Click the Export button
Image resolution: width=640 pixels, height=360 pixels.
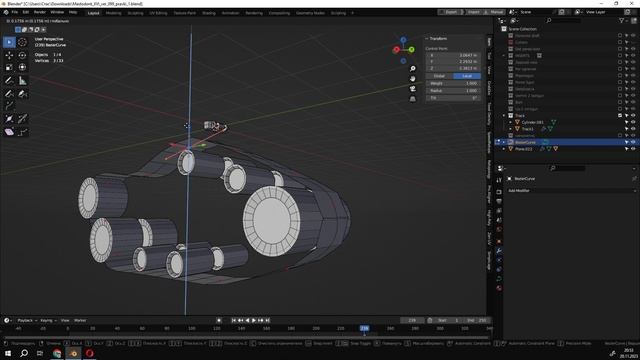(451, 12)
